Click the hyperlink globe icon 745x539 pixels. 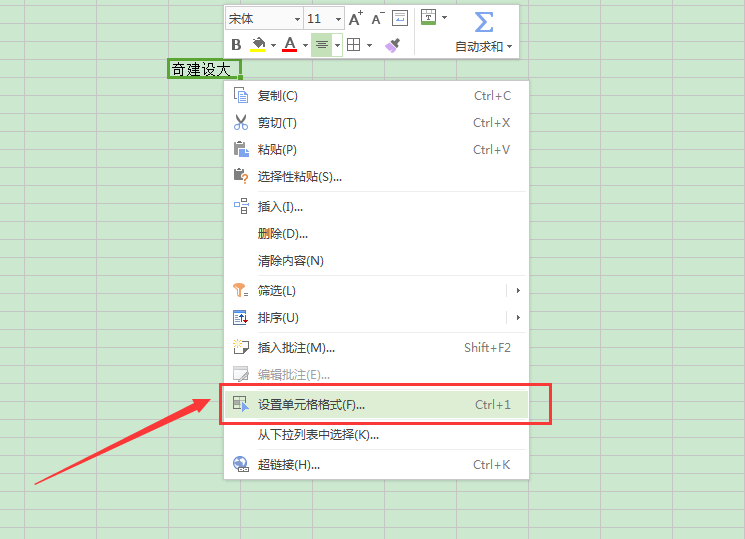(x=241, y=464)
